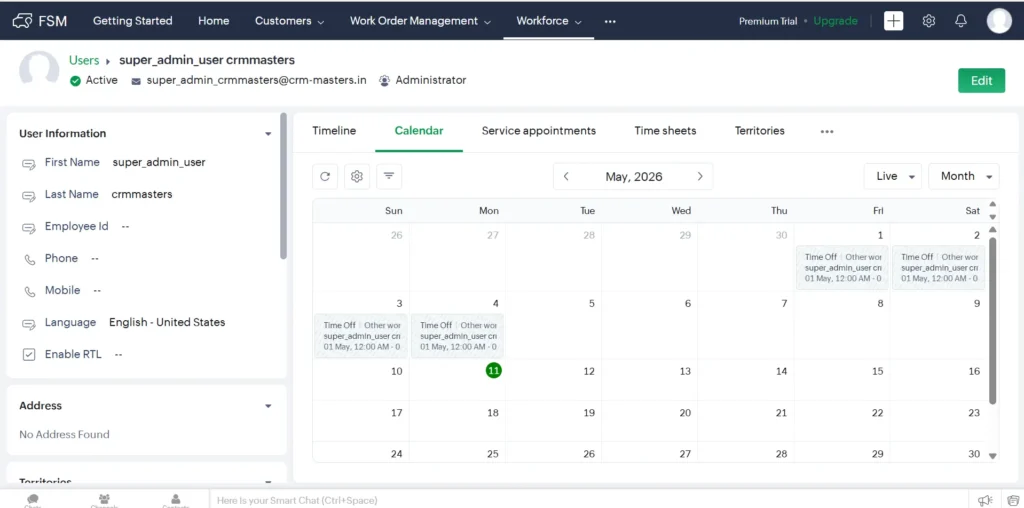This screenshot has width=1024, height=508.
Task: Click the Upgrade link
Action: [x=835, y=21]
